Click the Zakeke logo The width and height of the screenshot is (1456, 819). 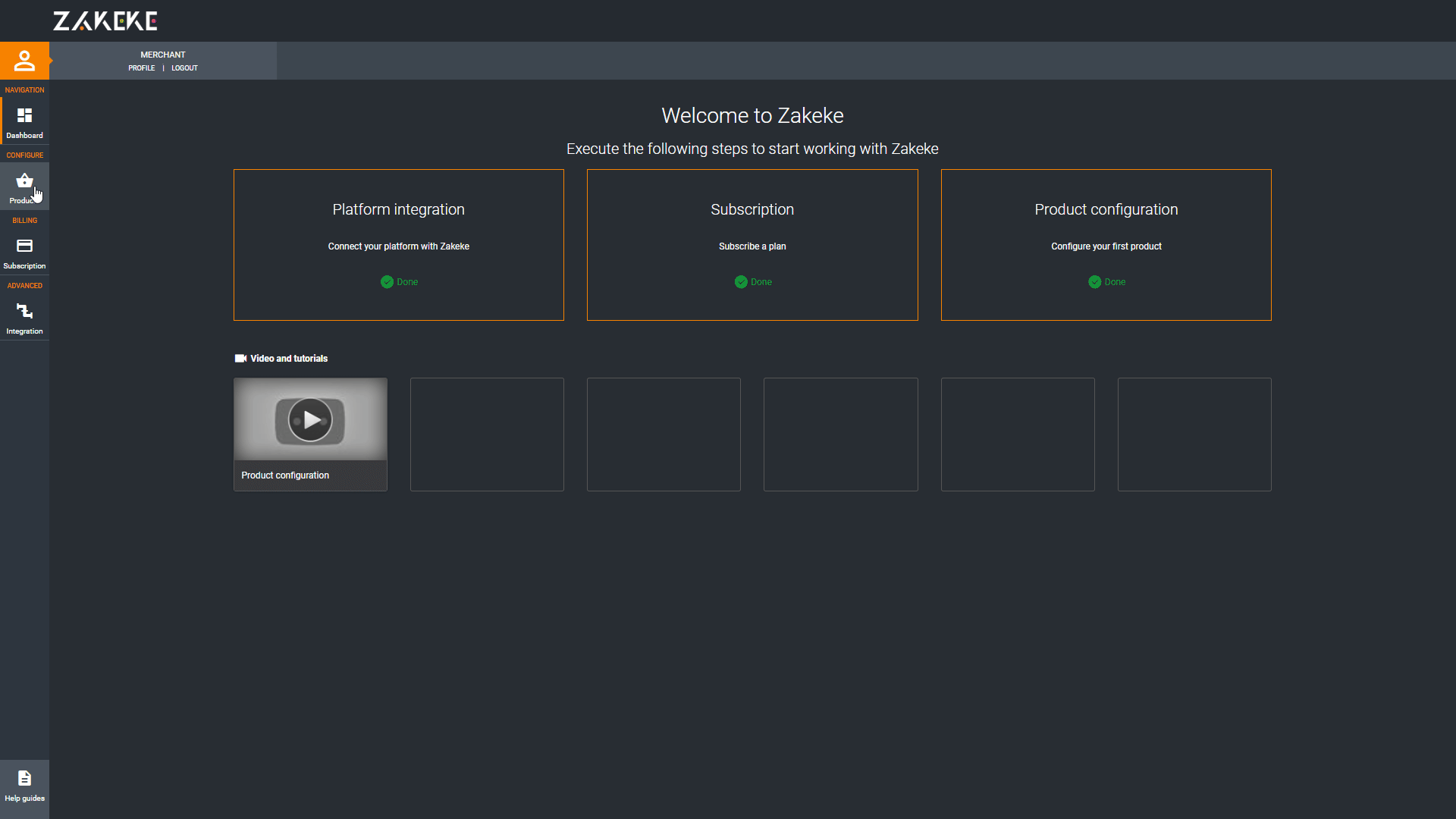105,21
